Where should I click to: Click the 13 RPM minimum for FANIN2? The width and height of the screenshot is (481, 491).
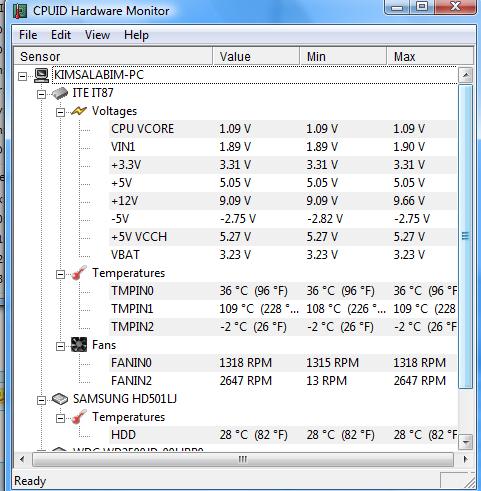(x=327, y=381)
